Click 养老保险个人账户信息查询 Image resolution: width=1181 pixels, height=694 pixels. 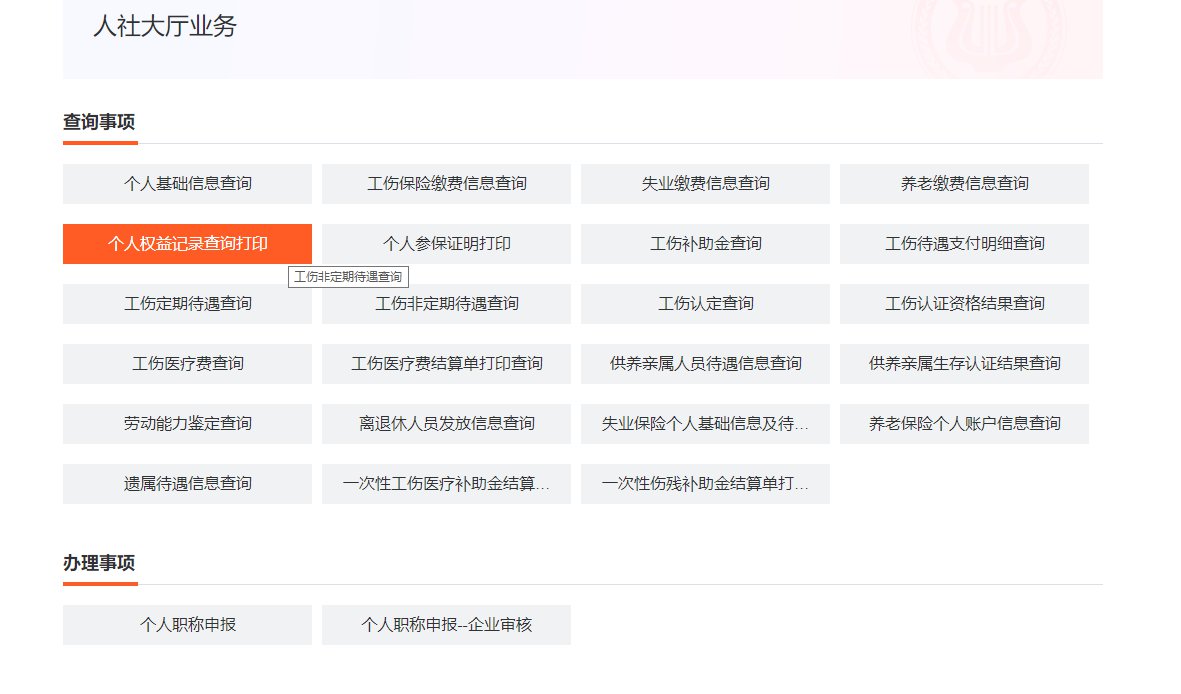coord(964,424)
